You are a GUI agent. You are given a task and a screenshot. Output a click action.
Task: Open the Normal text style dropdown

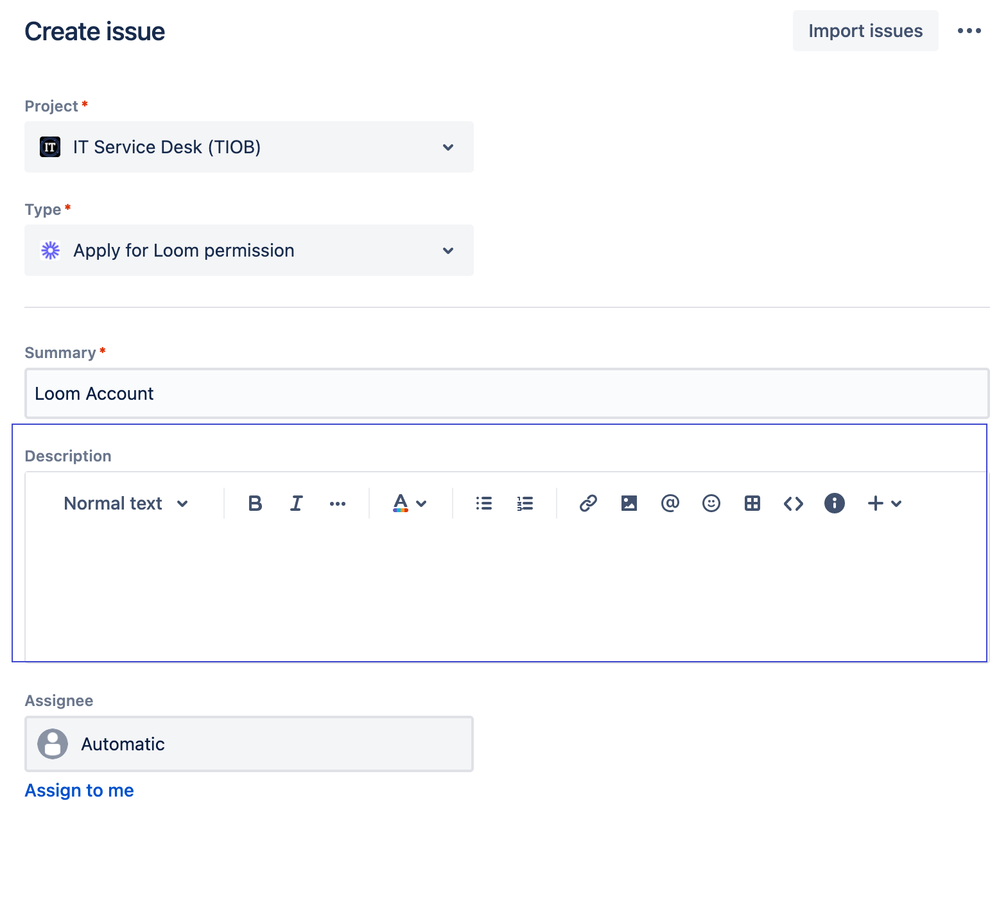(x=126, y=503)
